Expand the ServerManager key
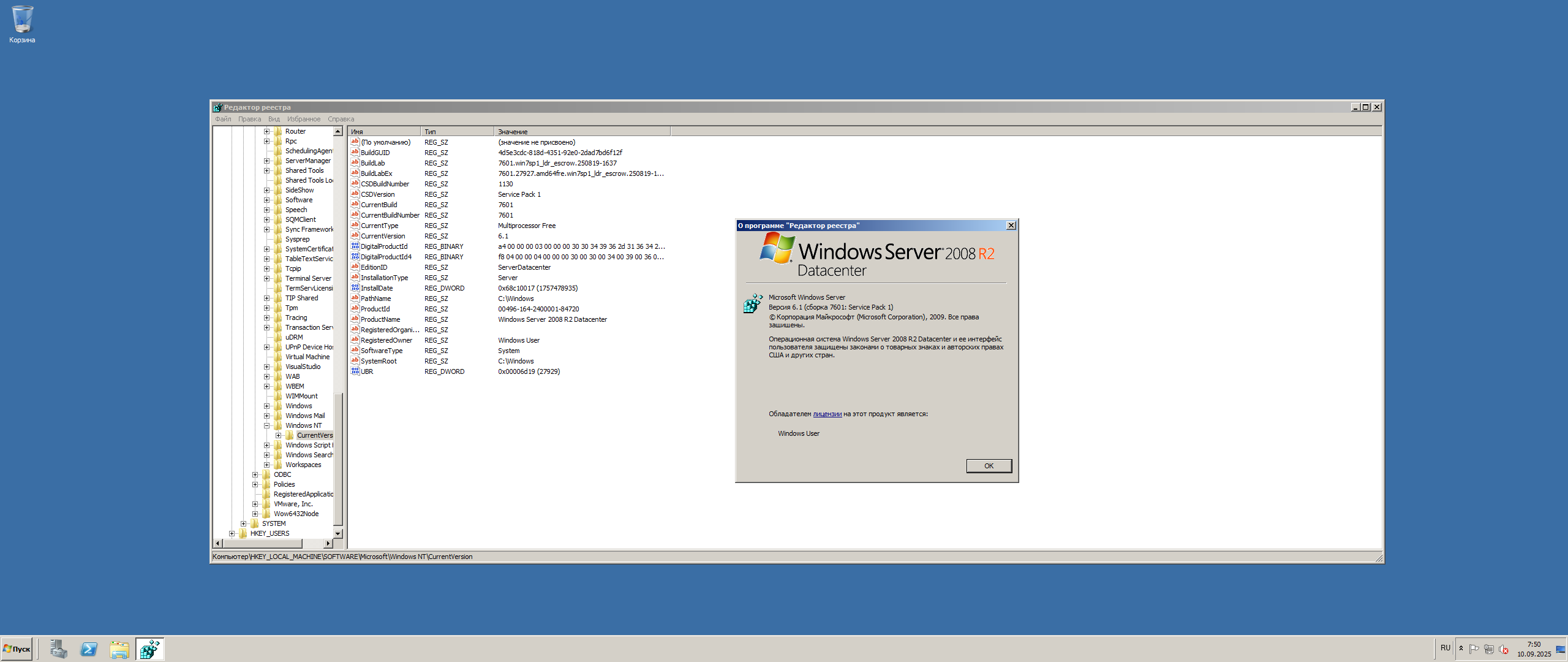This screenshot has width=1568, height=662. pos(266,161)
